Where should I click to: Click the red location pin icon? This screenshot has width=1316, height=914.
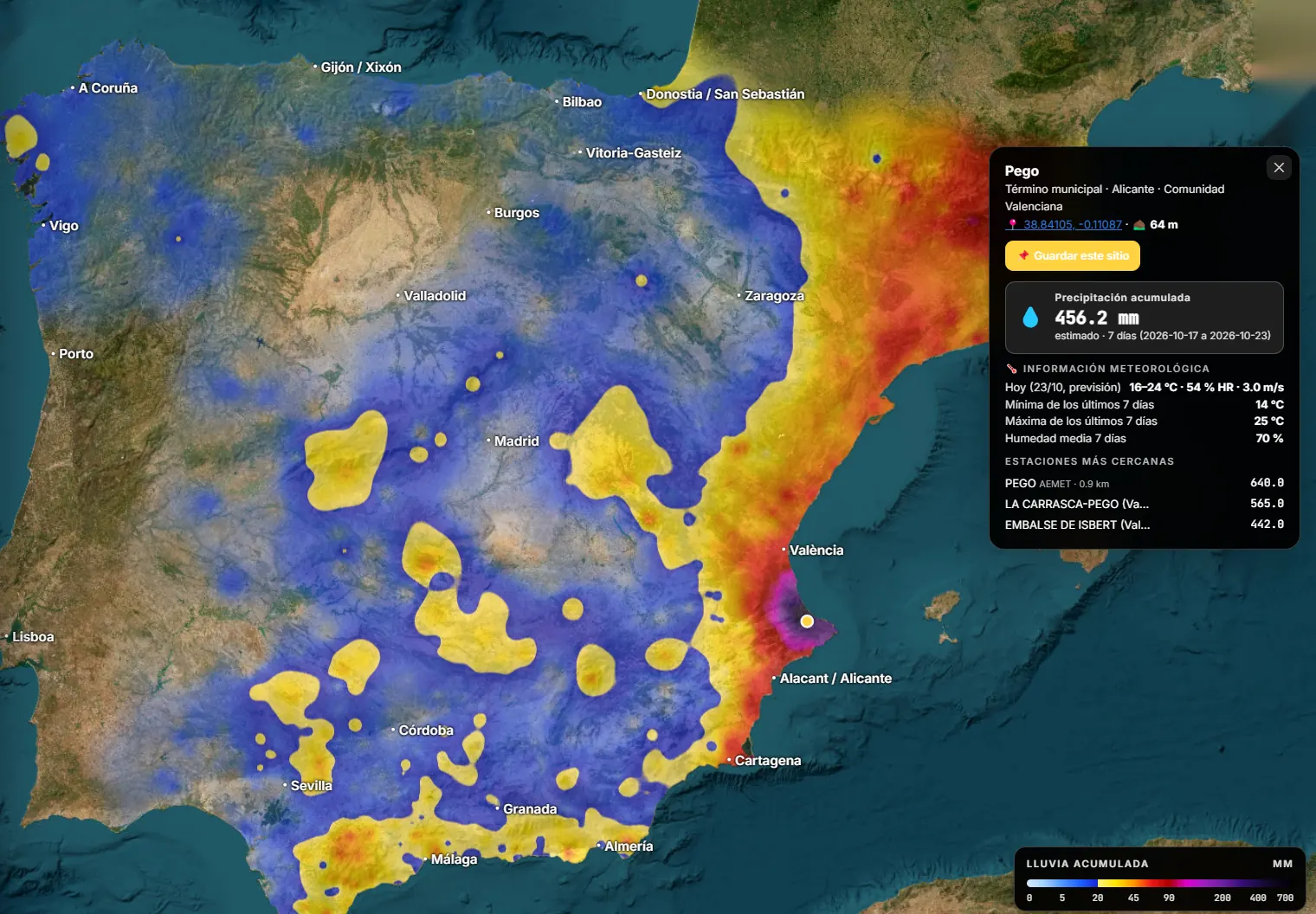pyautogui.click(x=1012, y=225)
